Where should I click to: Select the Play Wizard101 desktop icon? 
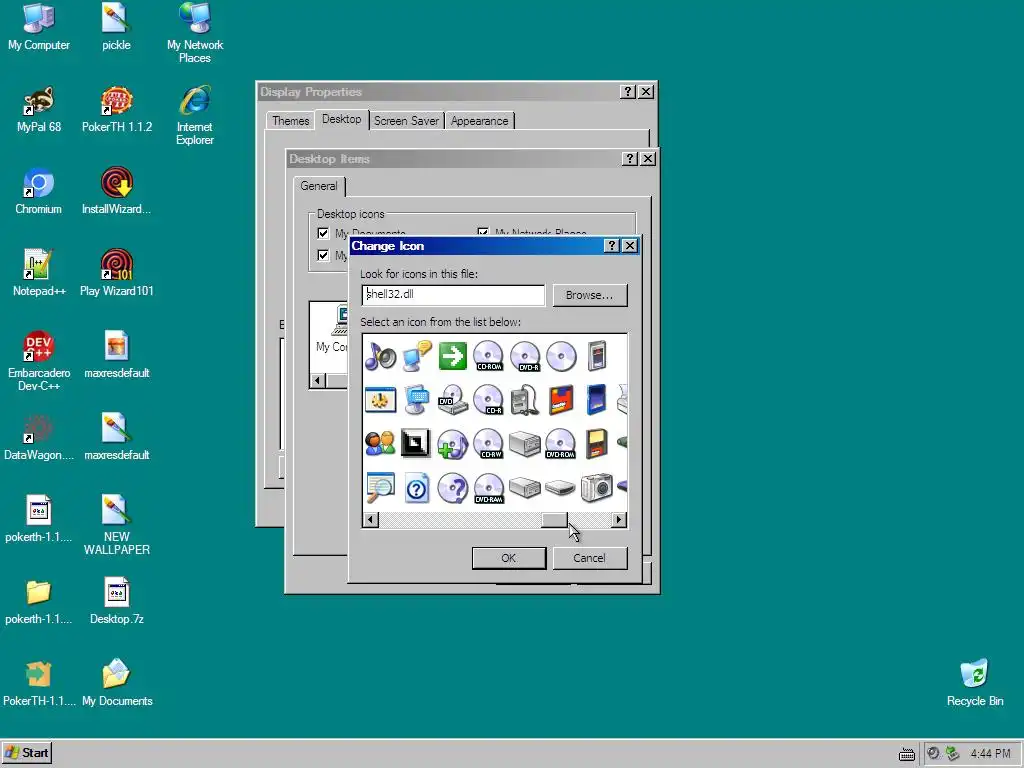click(x=116, y=274)
